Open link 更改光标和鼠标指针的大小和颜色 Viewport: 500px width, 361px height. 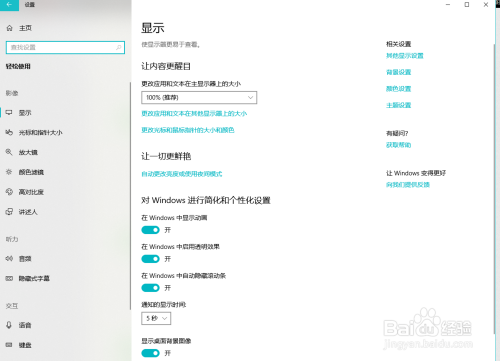coord(188,130)
